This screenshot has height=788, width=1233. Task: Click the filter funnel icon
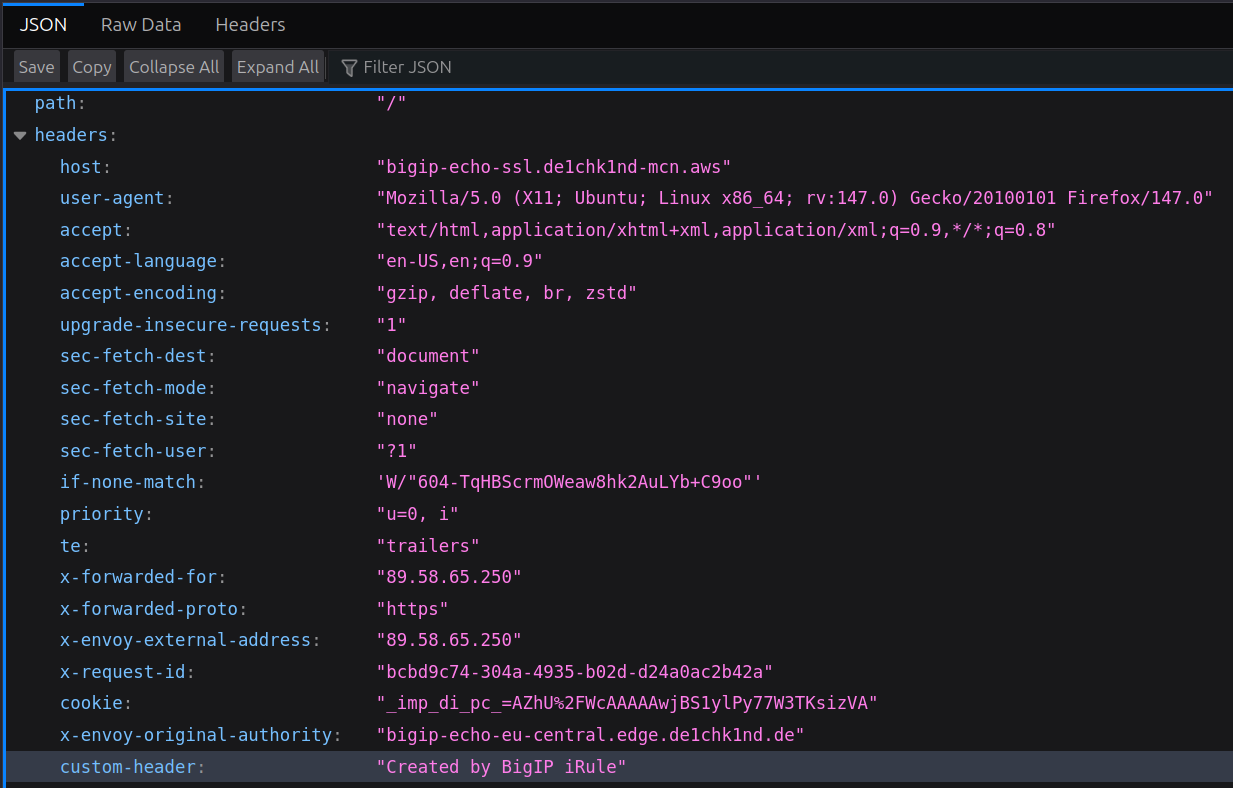(x=349, y=67)
